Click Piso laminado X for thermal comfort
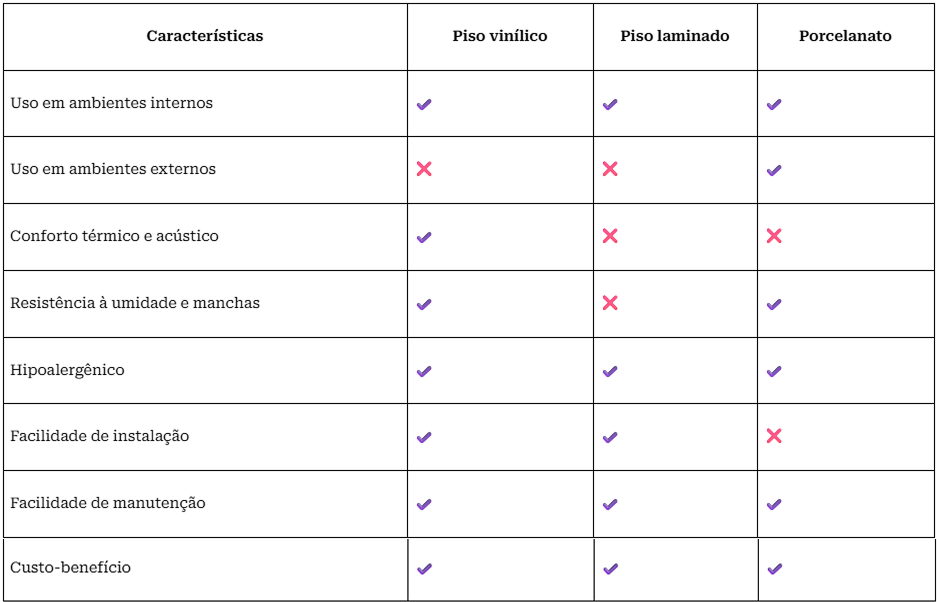Image resolution: width=937 pixels, height=602 pixels. (610, 236)
